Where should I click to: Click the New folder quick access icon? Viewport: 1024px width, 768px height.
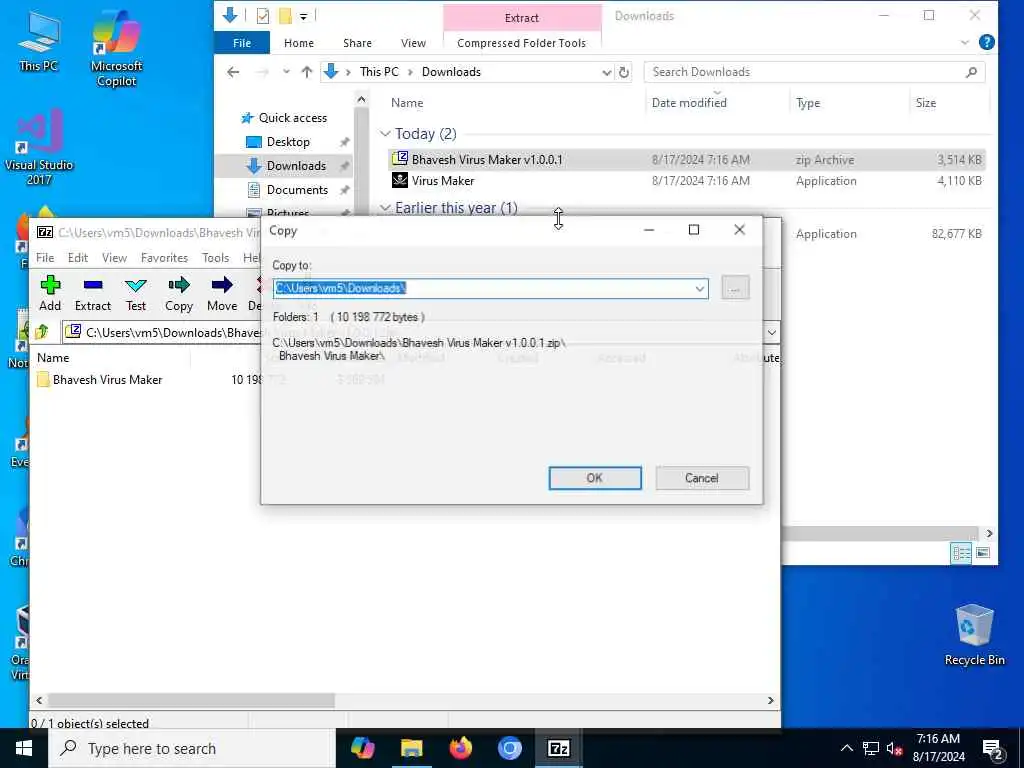click(x=285, y=16)
